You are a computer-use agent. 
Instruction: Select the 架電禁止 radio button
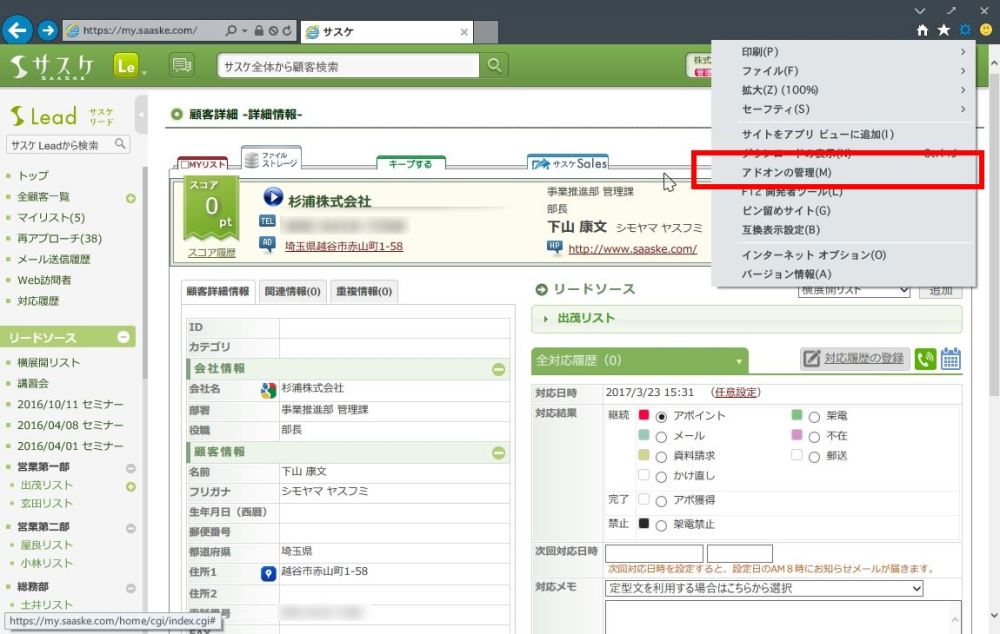tap(661, 524)
